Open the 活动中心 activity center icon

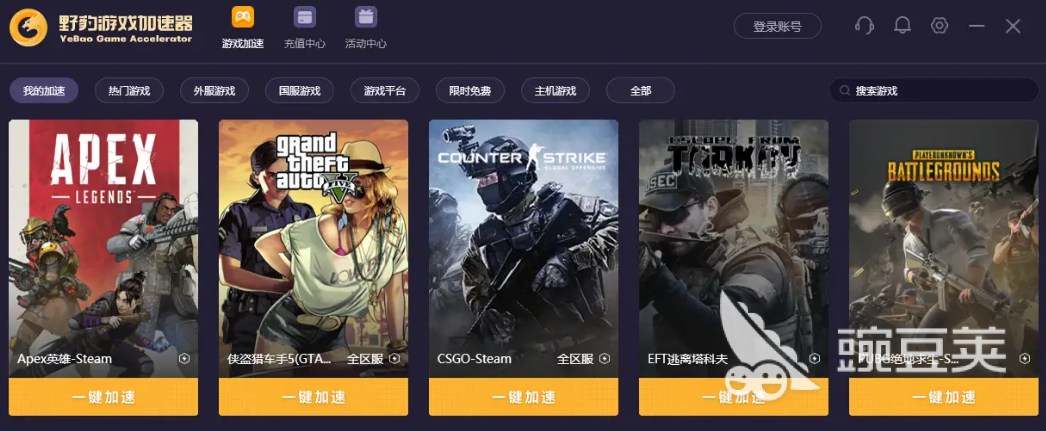pyautogui.click(x=366, y=27)
